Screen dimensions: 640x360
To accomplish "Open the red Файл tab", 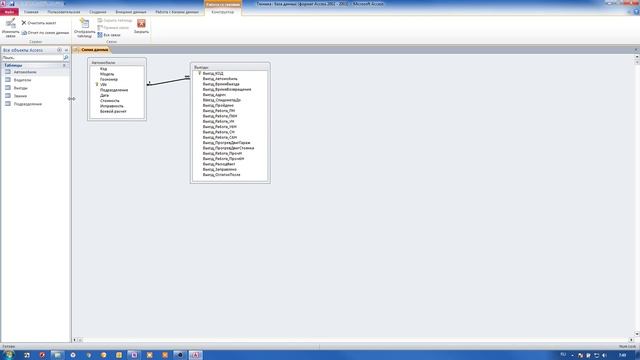I will (x=9, y=12).
